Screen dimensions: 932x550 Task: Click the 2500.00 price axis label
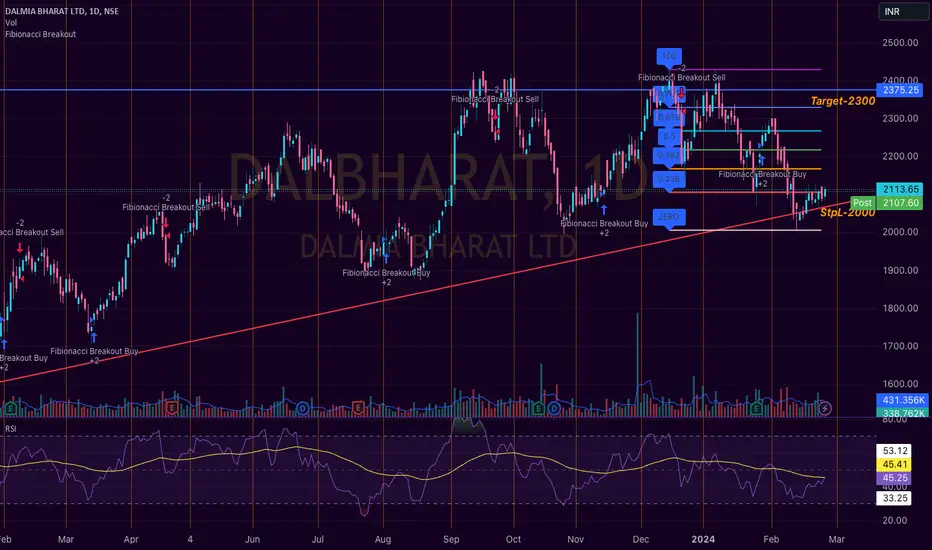pyautogui.click(x=900, y=43)
